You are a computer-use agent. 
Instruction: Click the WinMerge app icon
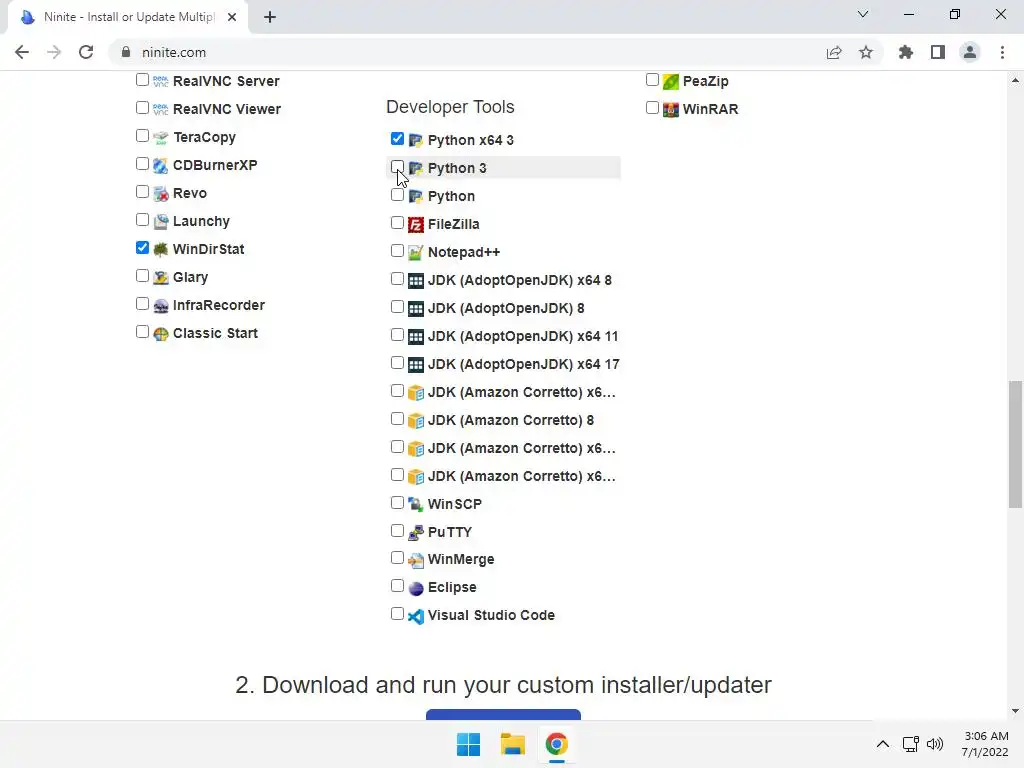click(x=416, y=560)
